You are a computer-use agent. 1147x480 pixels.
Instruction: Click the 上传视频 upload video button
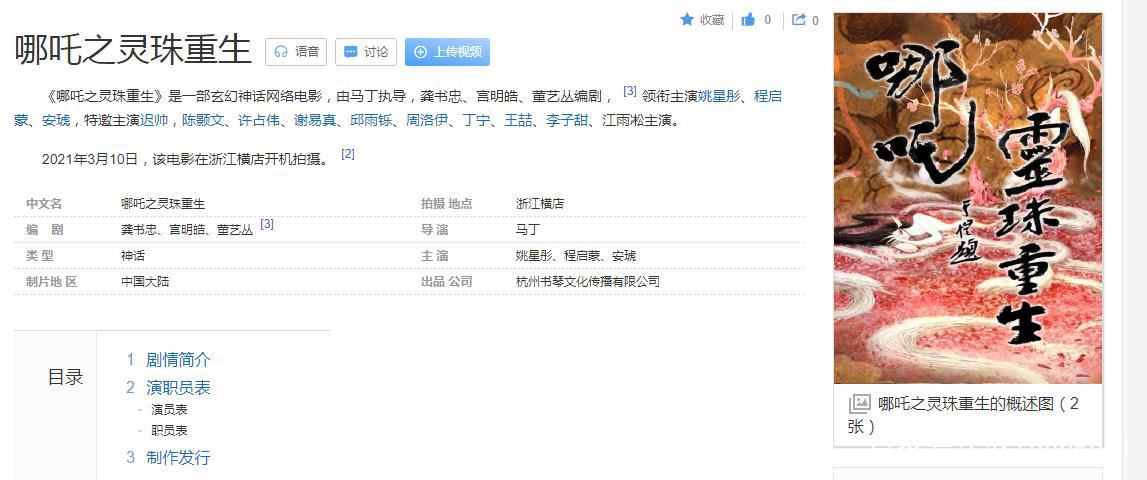(448, 52)
